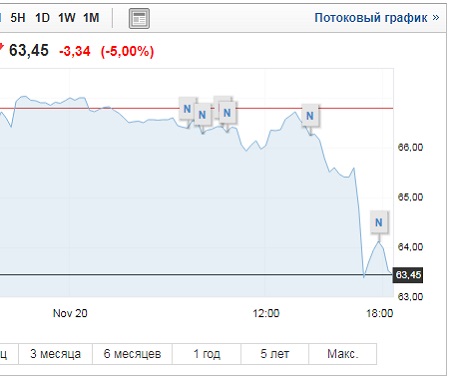
Task: Click the current price label 63,45 on axis
Action: pyautogui.click(x=408, y=275)
